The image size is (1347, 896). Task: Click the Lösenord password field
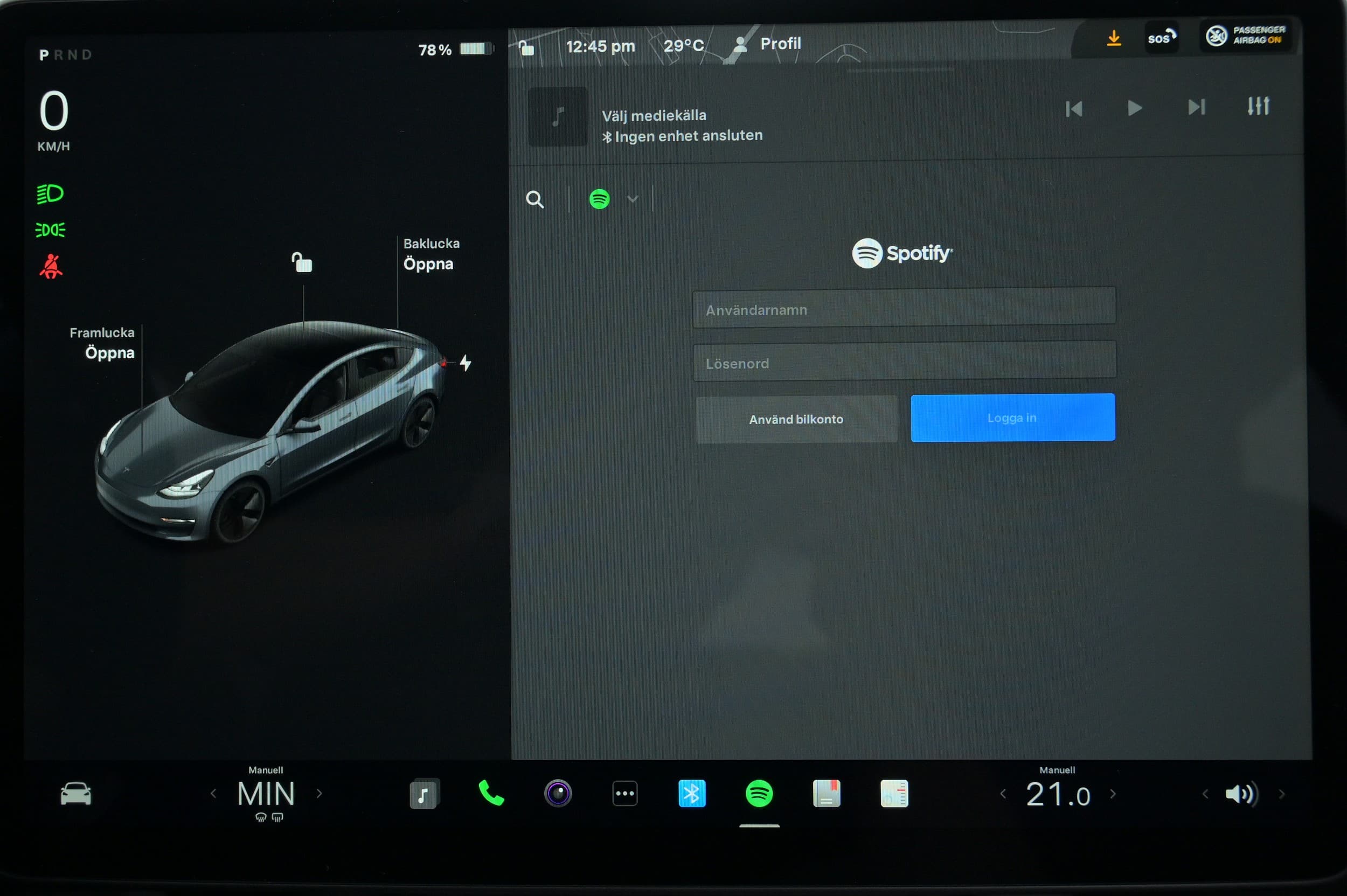pyautogui.click(x=905, y=362)
